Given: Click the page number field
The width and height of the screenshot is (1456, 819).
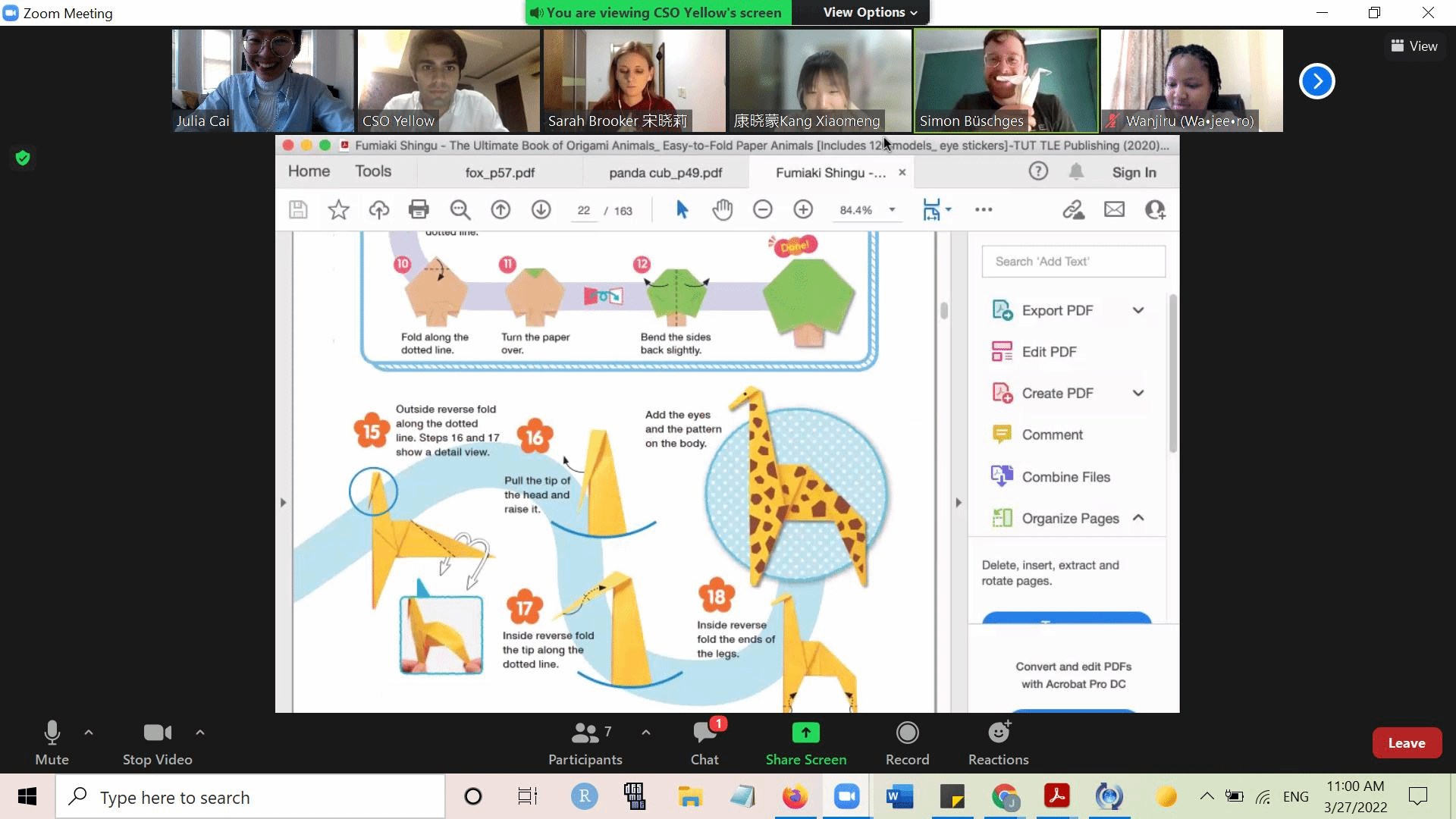Looking at the screenshot, I should [x=583, y=211].
